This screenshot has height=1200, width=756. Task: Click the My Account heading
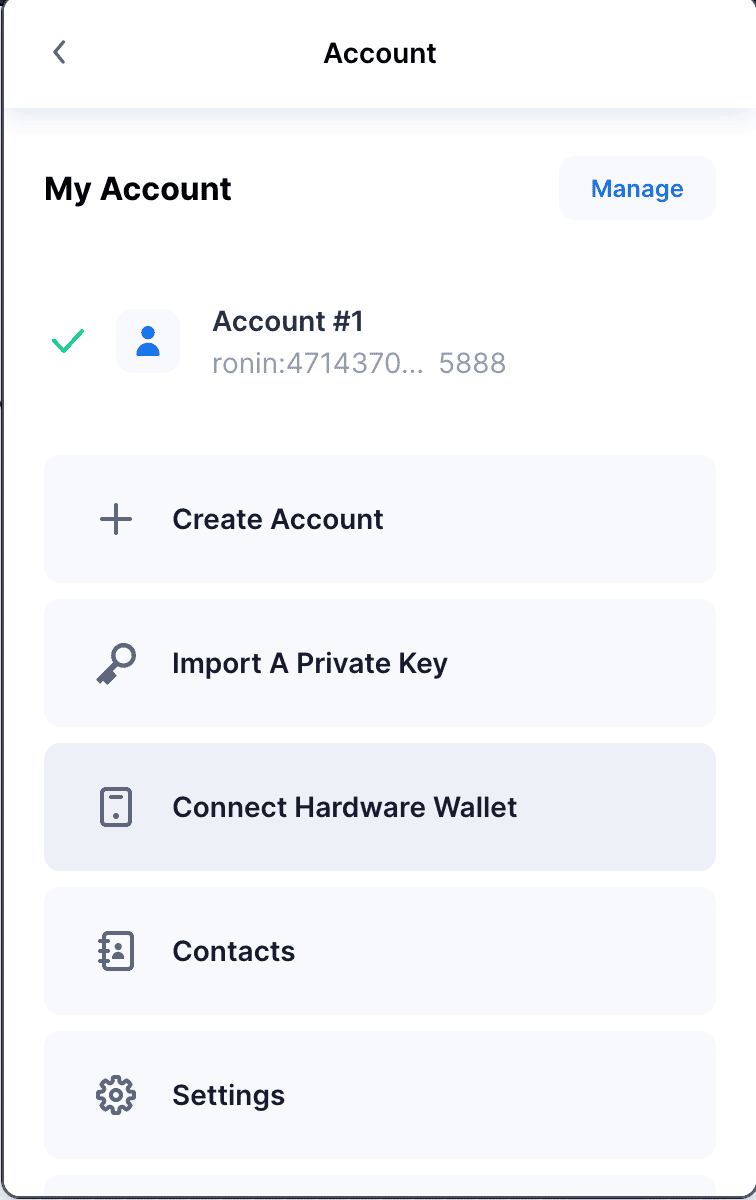click(138, 189)
